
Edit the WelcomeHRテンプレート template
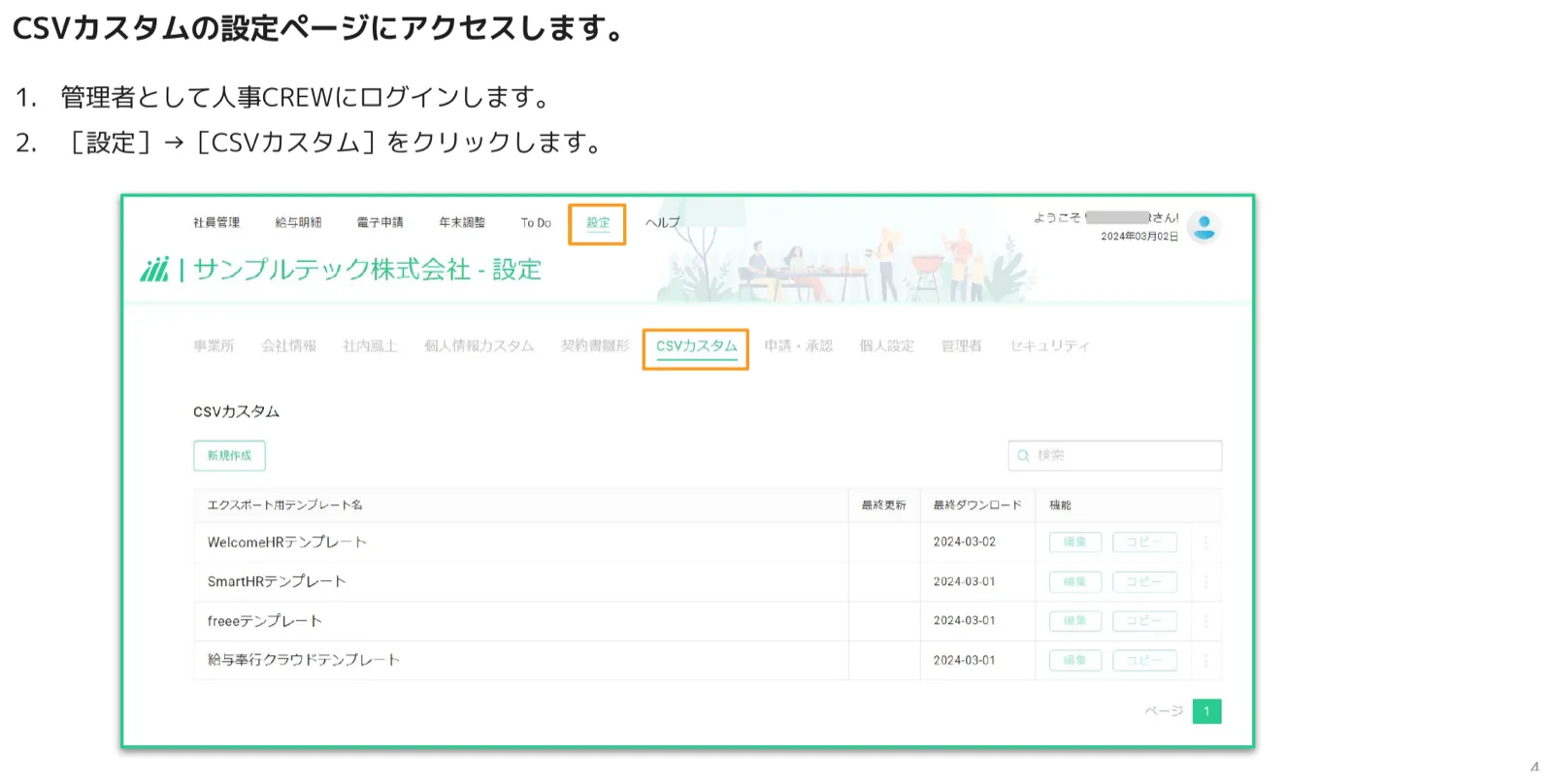click(x=1074, y=542)
